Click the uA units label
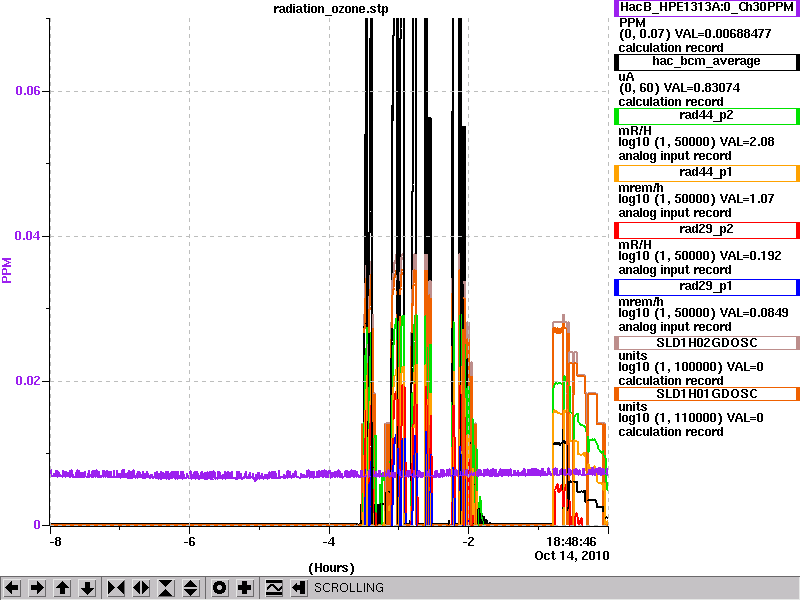800x600 pixels. point(626,77)
